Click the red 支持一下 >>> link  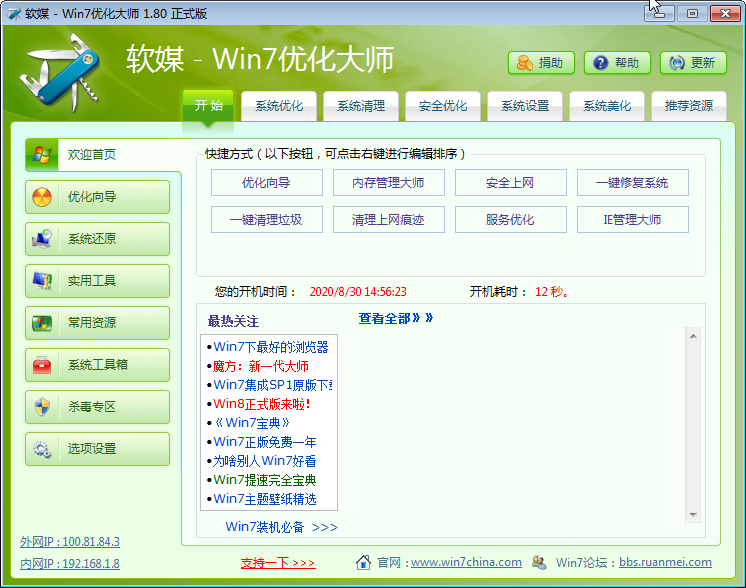coord(278,563)
